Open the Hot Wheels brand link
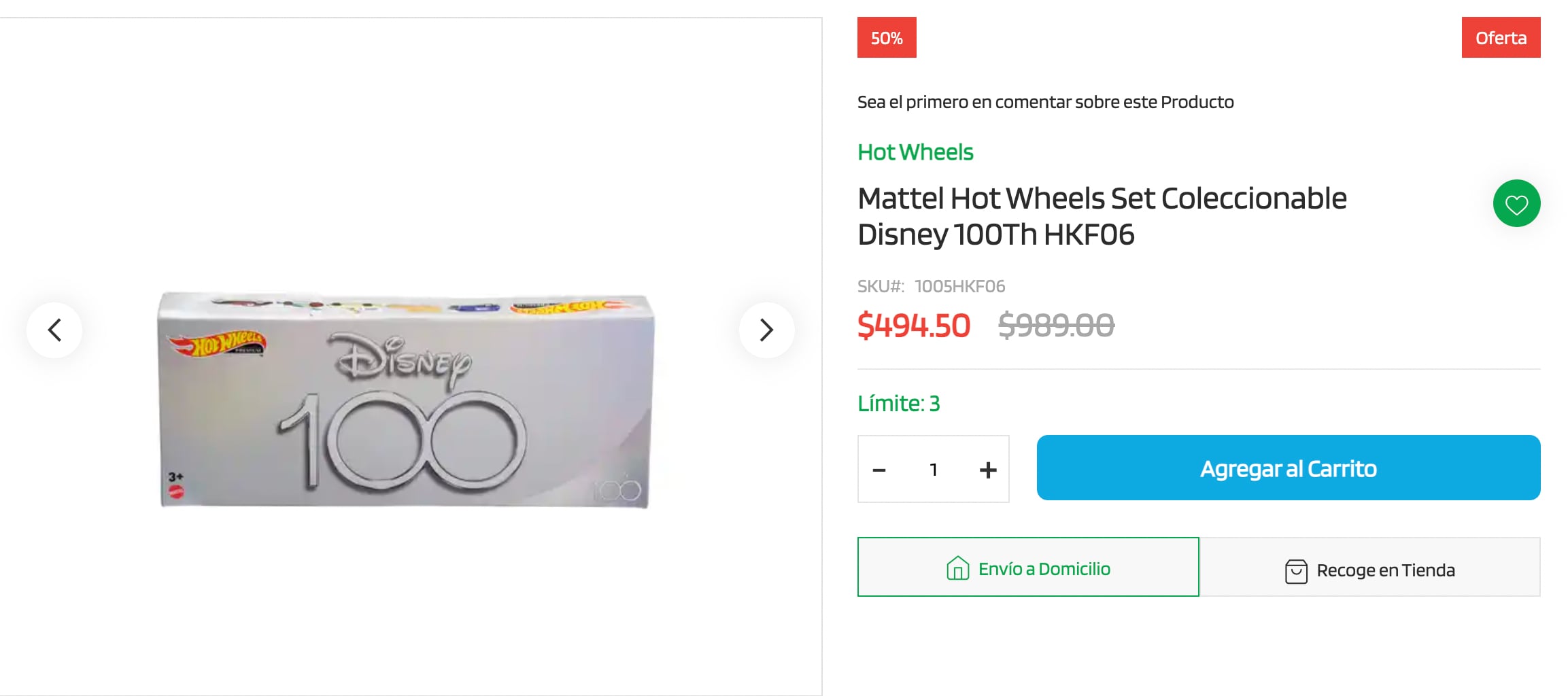 (915, 152)
